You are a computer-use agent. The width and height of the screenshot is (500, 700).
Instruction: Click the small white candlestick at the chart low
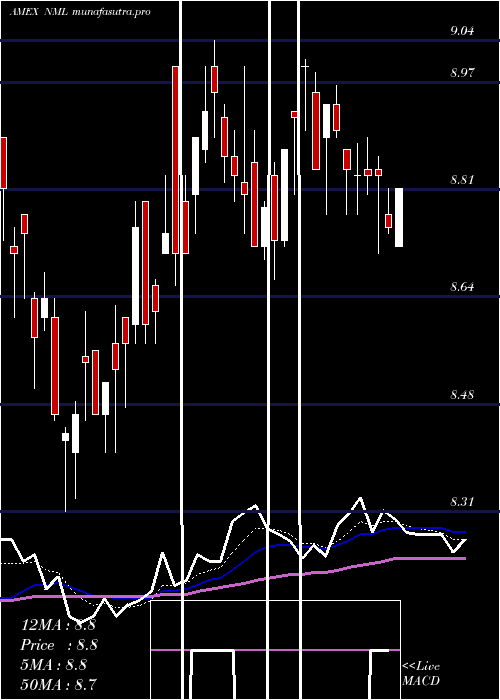click(66, 437)
